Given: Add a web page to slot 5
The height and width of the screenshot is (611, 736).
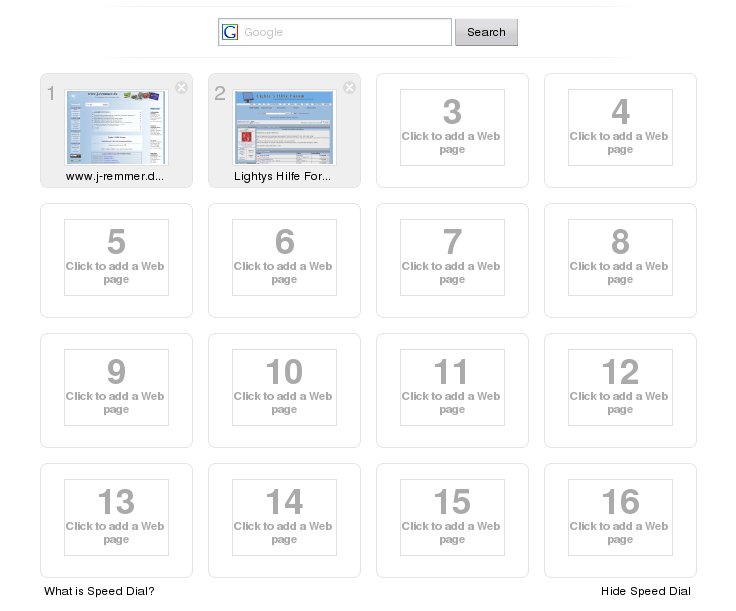Looking at the screenshot, I should tap(116, 260).
